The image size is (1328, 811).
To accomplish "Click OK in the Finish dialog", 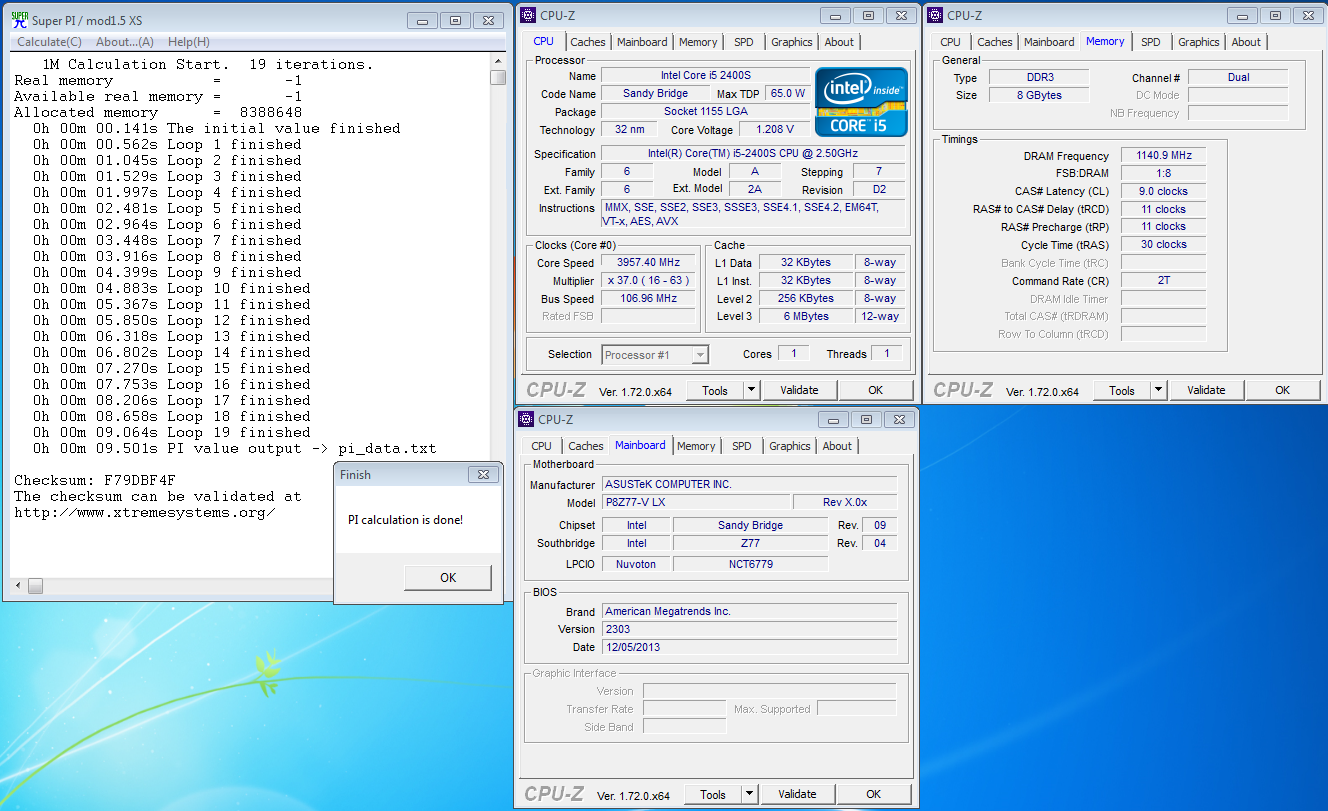I will coord(448,577).
